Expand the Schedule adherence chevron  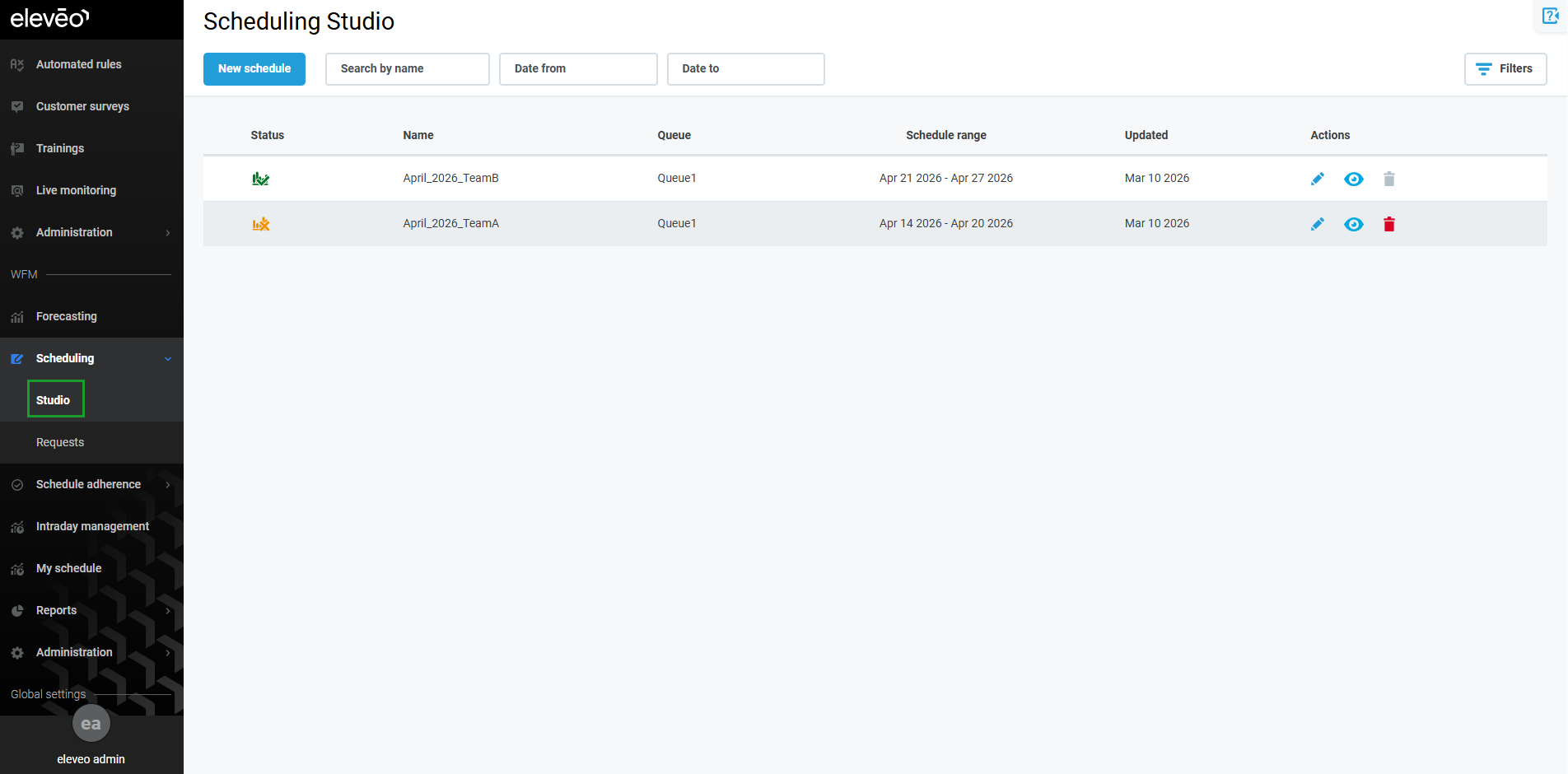tap(168, 484)
